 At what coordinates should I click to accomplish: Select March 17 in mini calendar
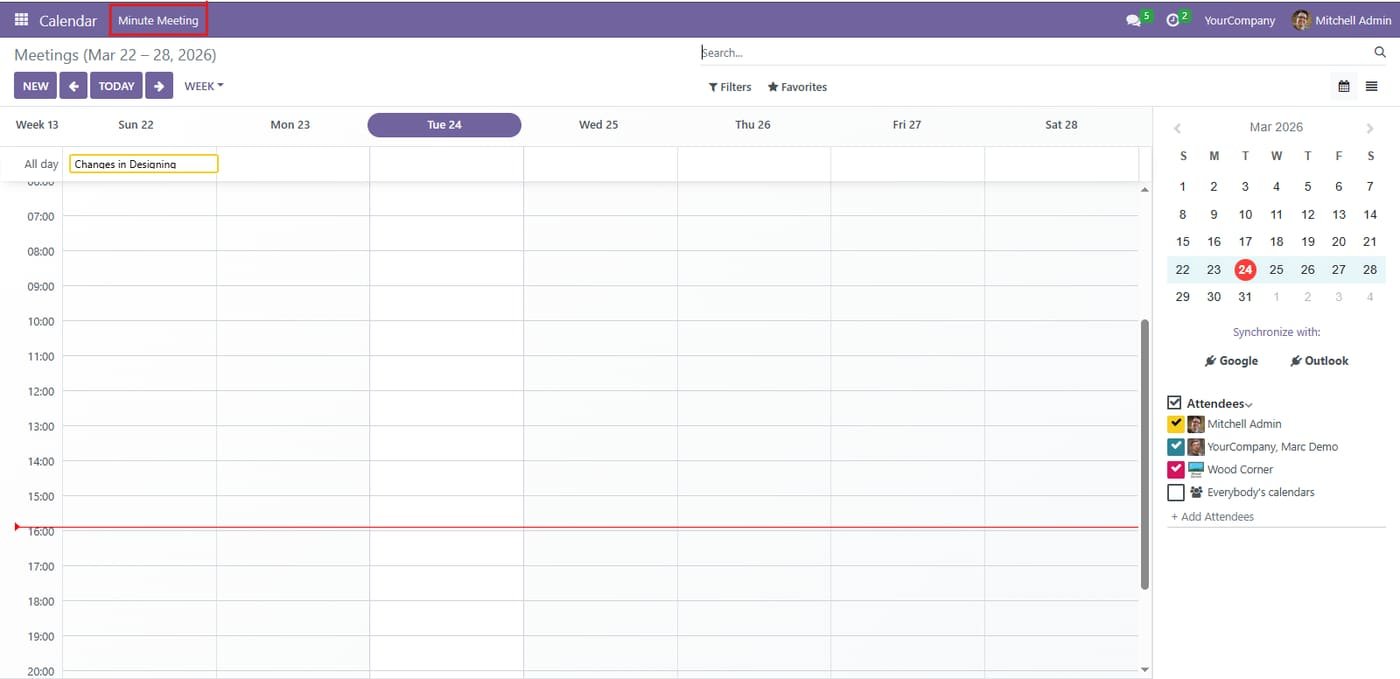1245,241
